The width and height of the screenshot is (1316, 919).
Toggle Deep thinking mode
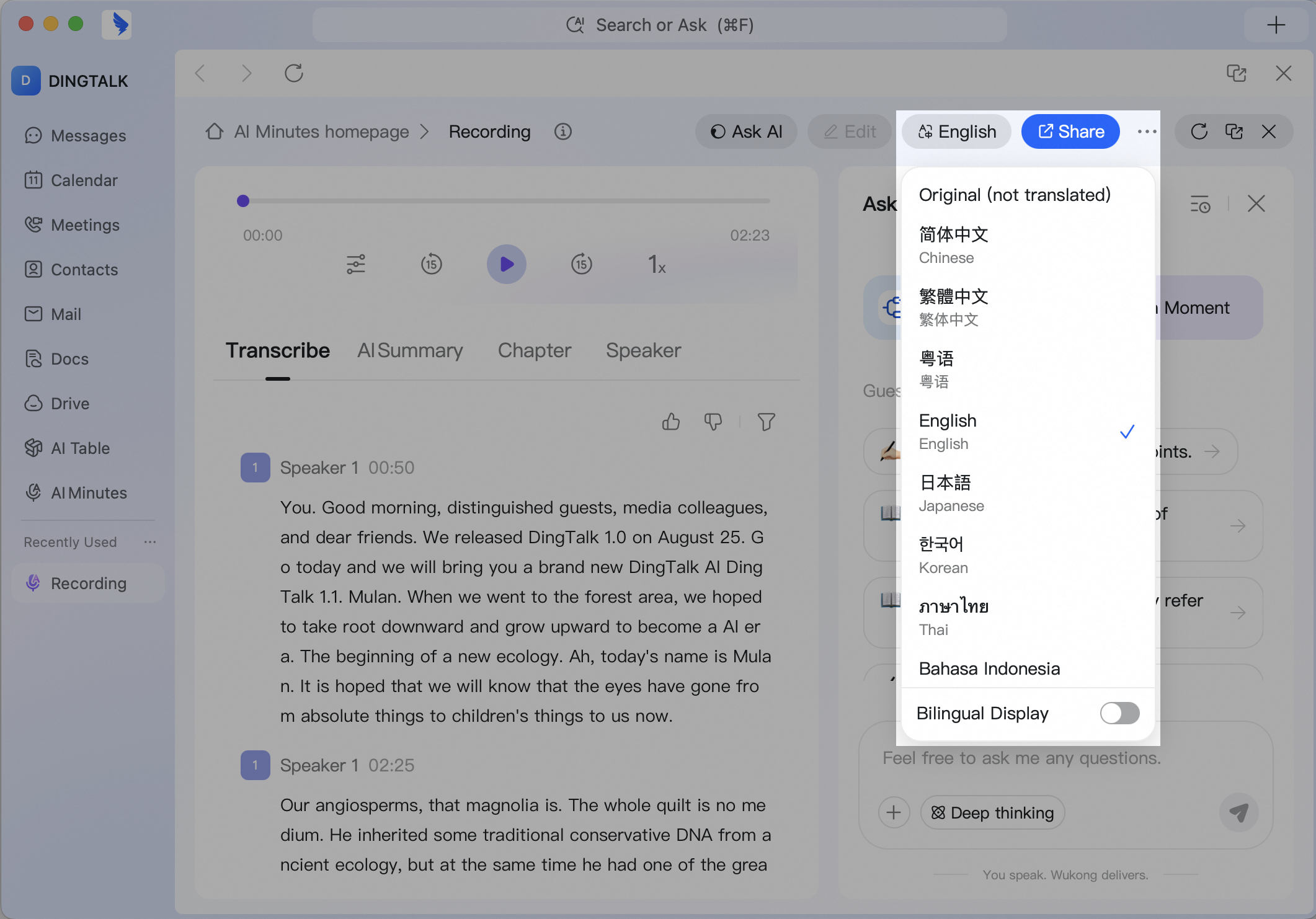click(993, 812)
